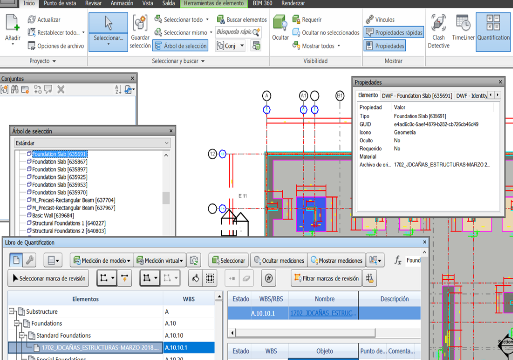Viewport: 513px width, 360px height.
Task: Open Vínculos in Mostrar group
Action: click(380, 20)
